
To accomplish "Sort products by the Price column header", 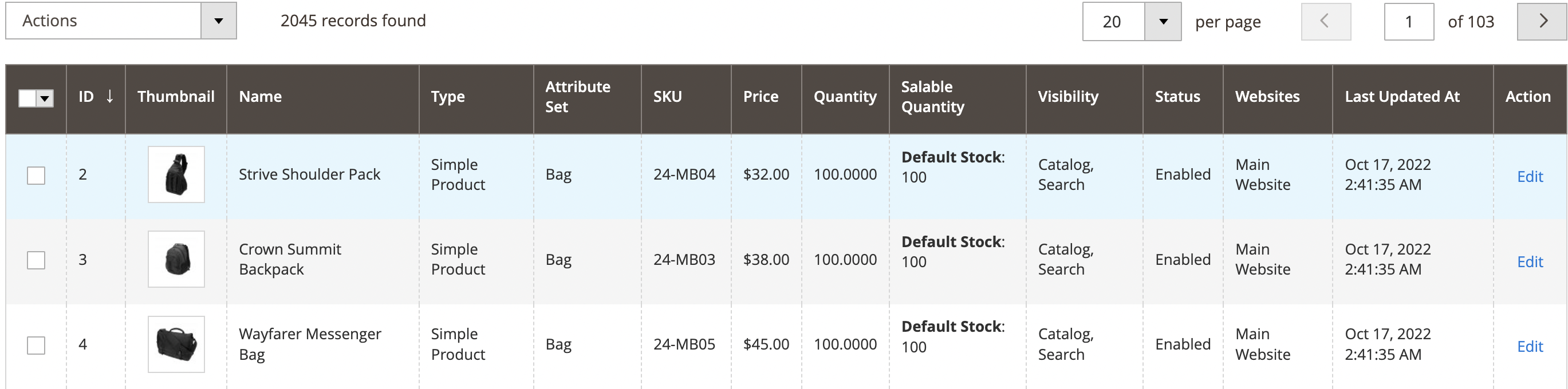I will (761, 96).
